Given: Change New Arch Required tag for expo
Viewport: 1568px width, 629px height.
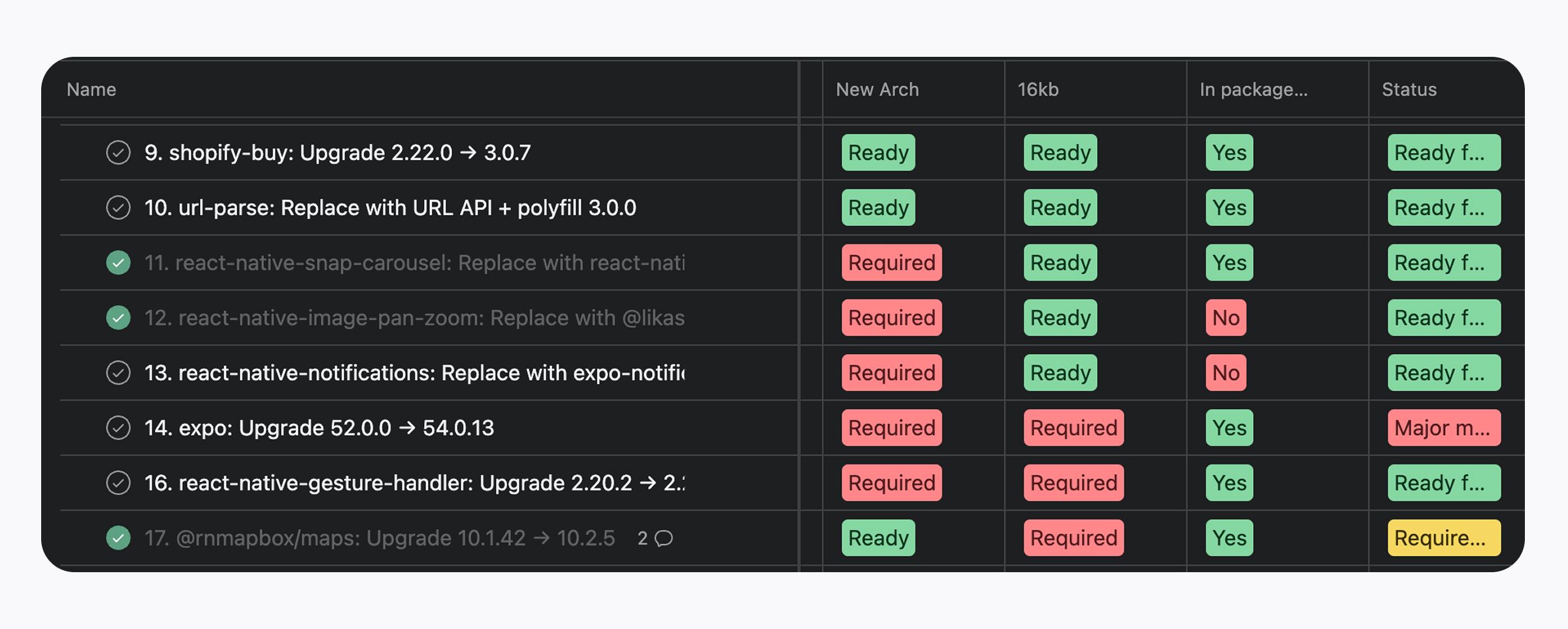Looking at the screenshot, I should [892, 428].
